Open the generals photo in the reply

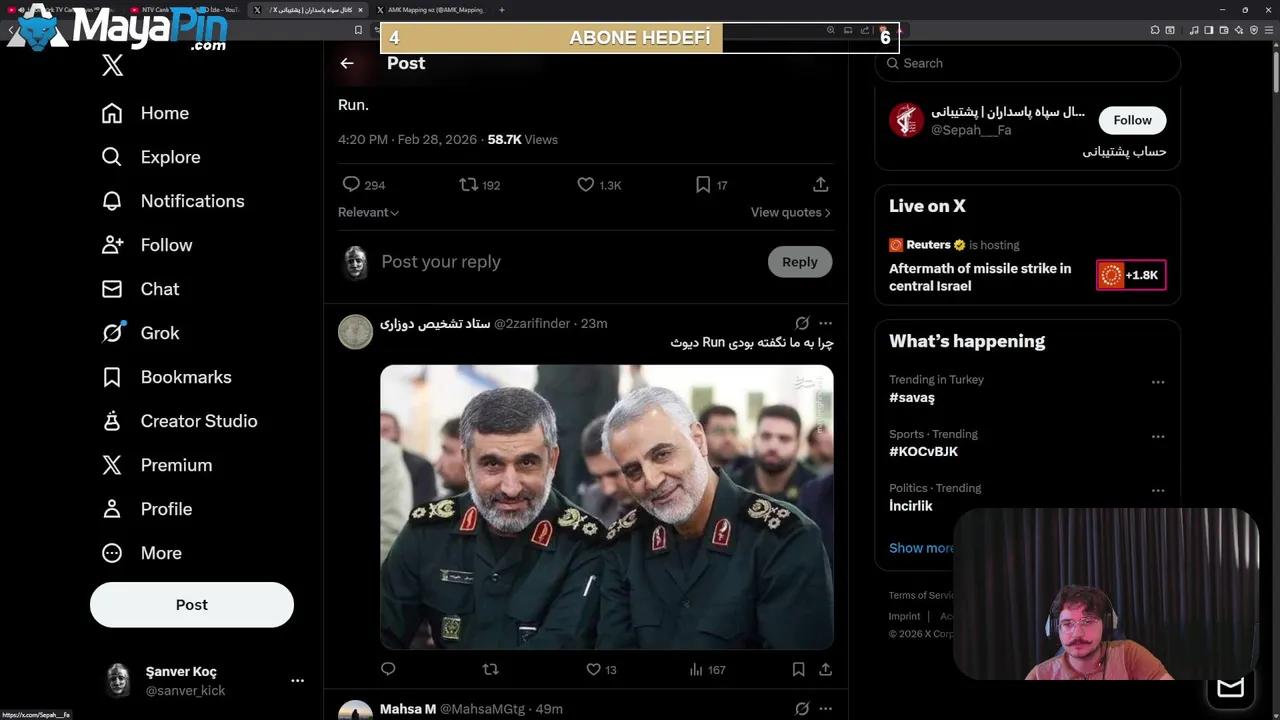(x=606, y=507)
